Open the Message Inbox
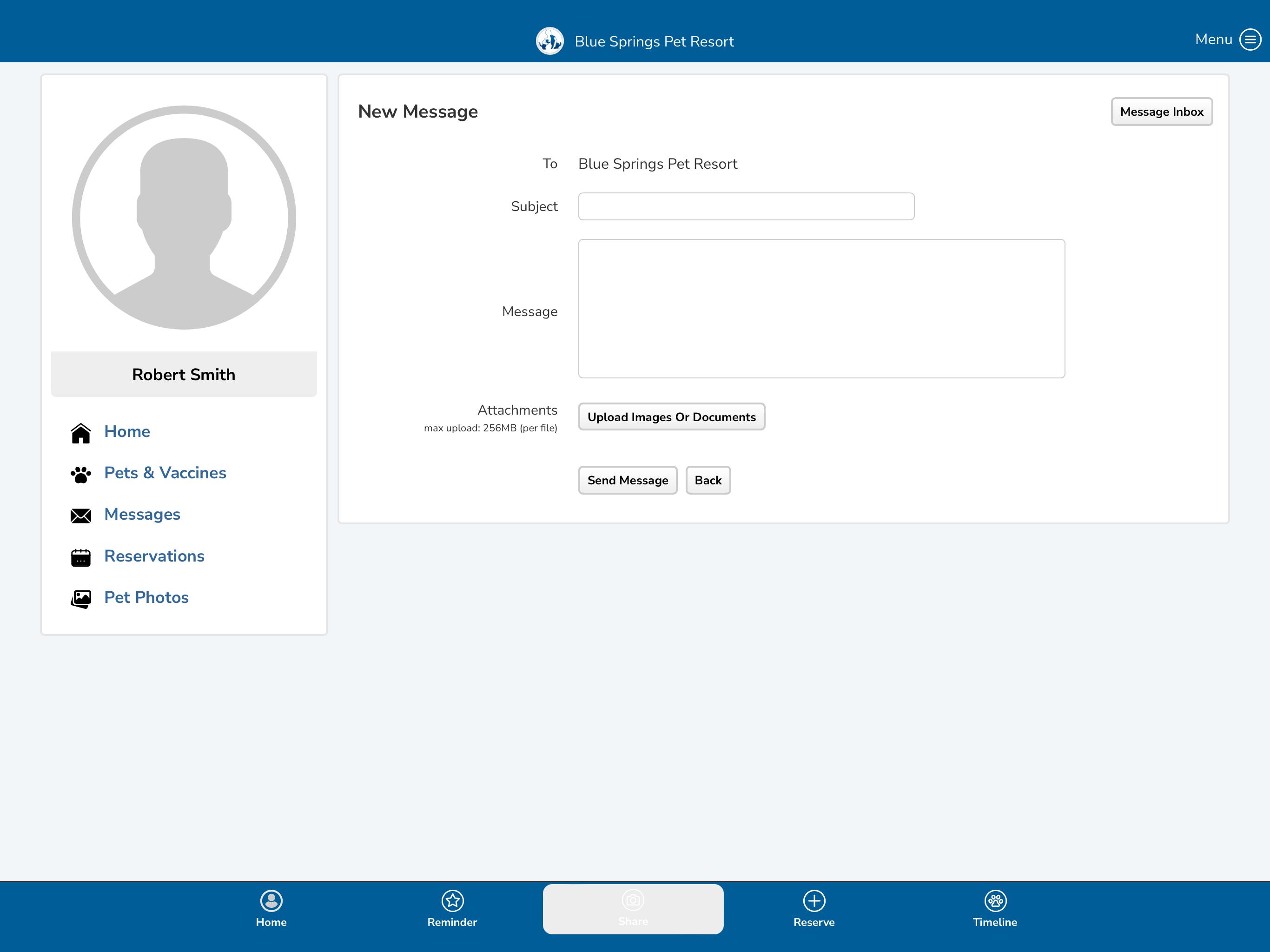This screenshot has width=1270, height=952. tap(1162, 112)
